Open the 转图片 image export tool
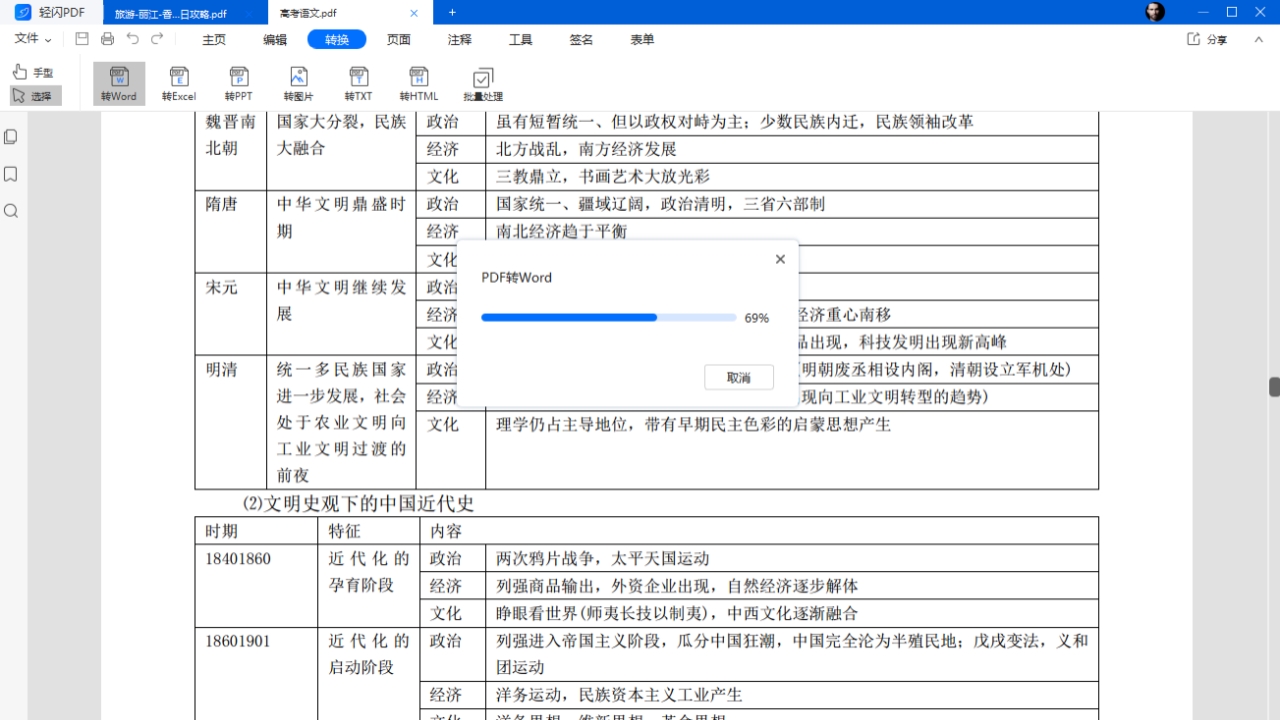 click(x=298, y=83)
